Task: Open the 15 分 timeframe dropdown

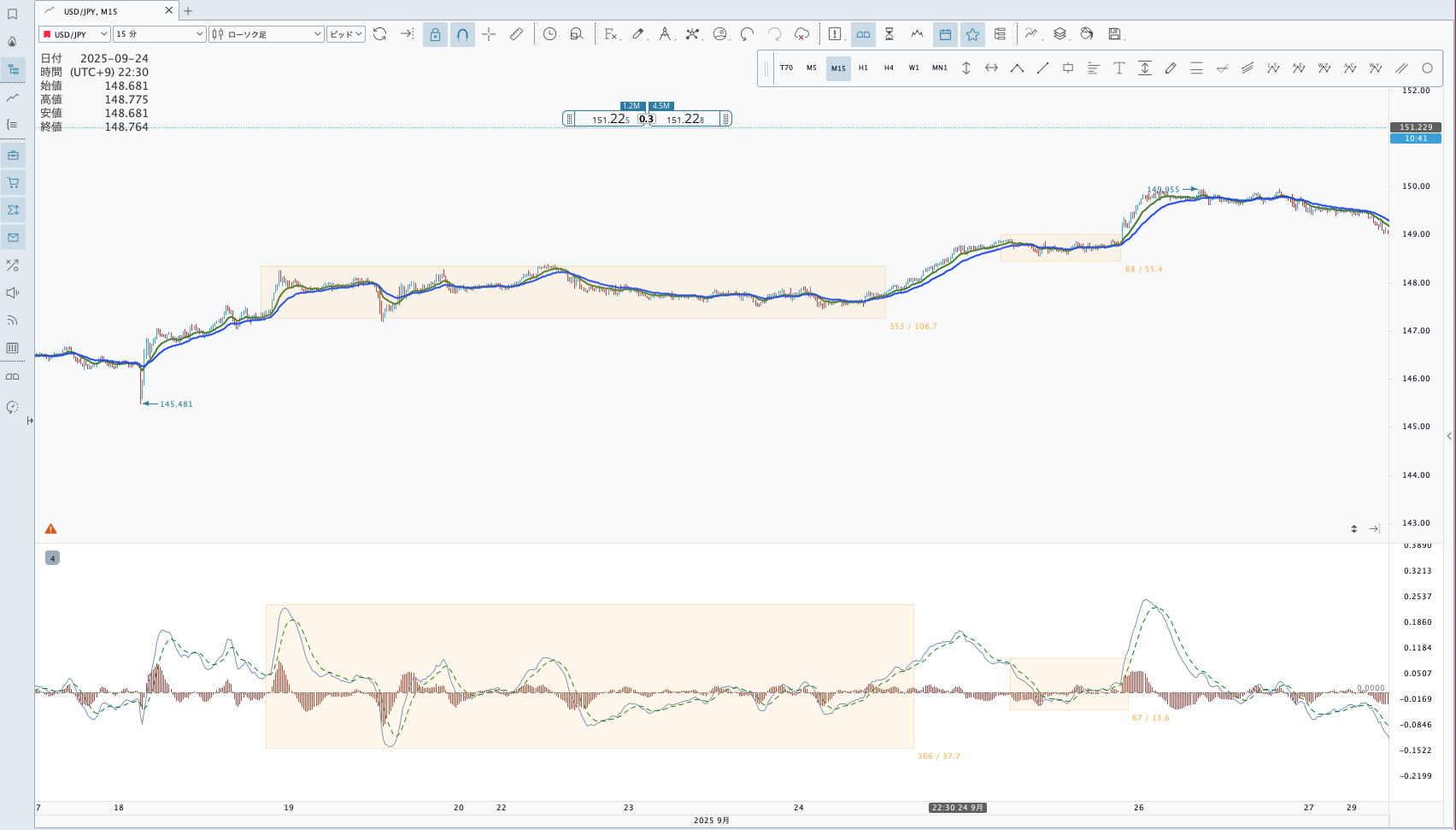Action: point(160,34)
